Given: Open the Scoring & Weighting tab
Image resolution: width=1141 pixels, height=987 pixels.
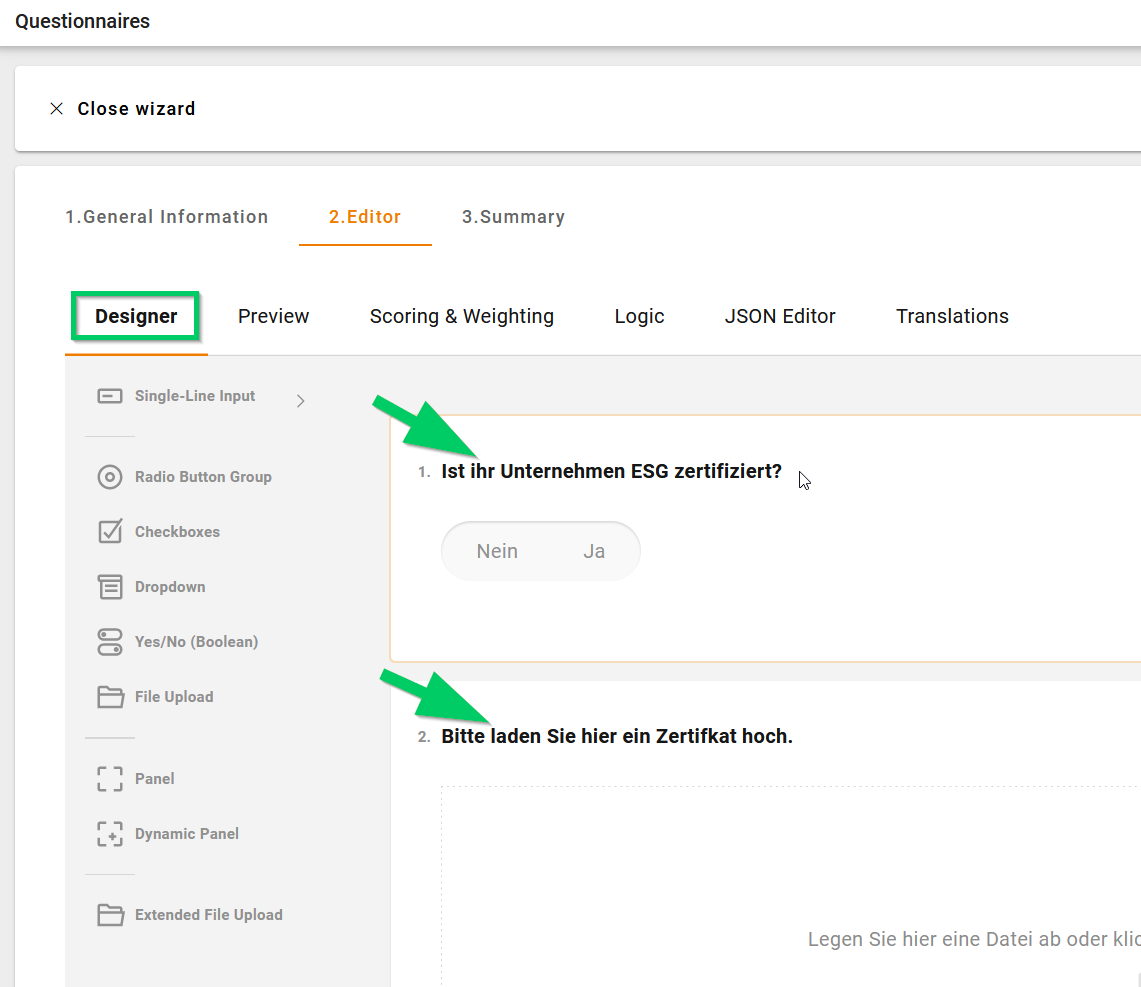Looking at the screenshot, I should [x=461, y=316].
